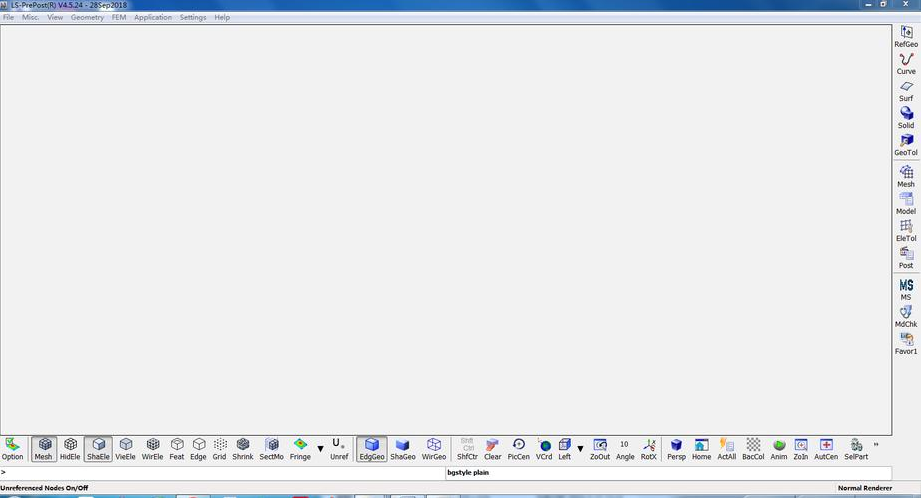Screen dimensions: 921x498
Task: Open the MS tools panel
Action: click(906, 290)
